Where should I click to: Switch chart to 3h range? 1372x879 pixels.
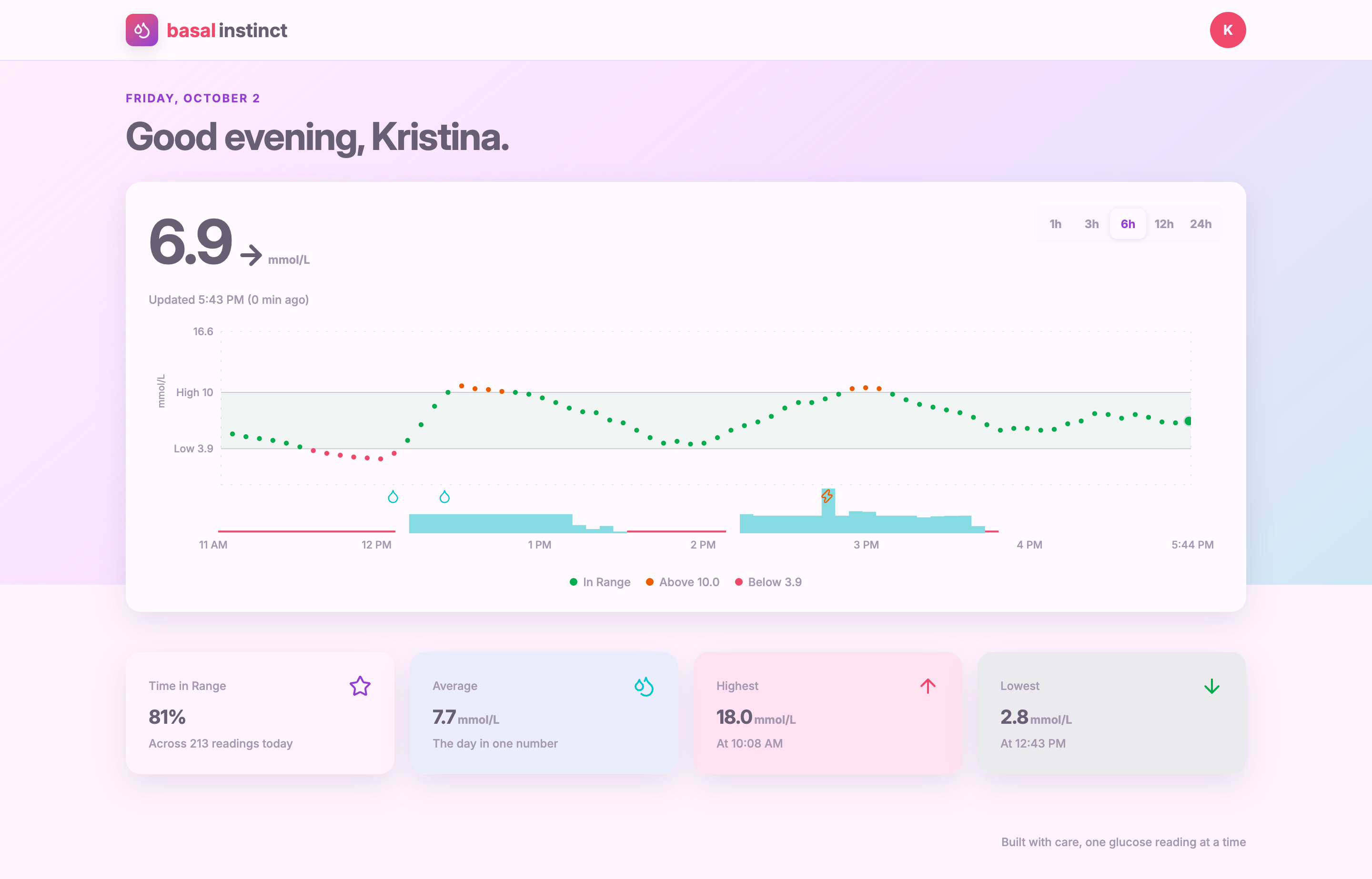click(1091, 224)
